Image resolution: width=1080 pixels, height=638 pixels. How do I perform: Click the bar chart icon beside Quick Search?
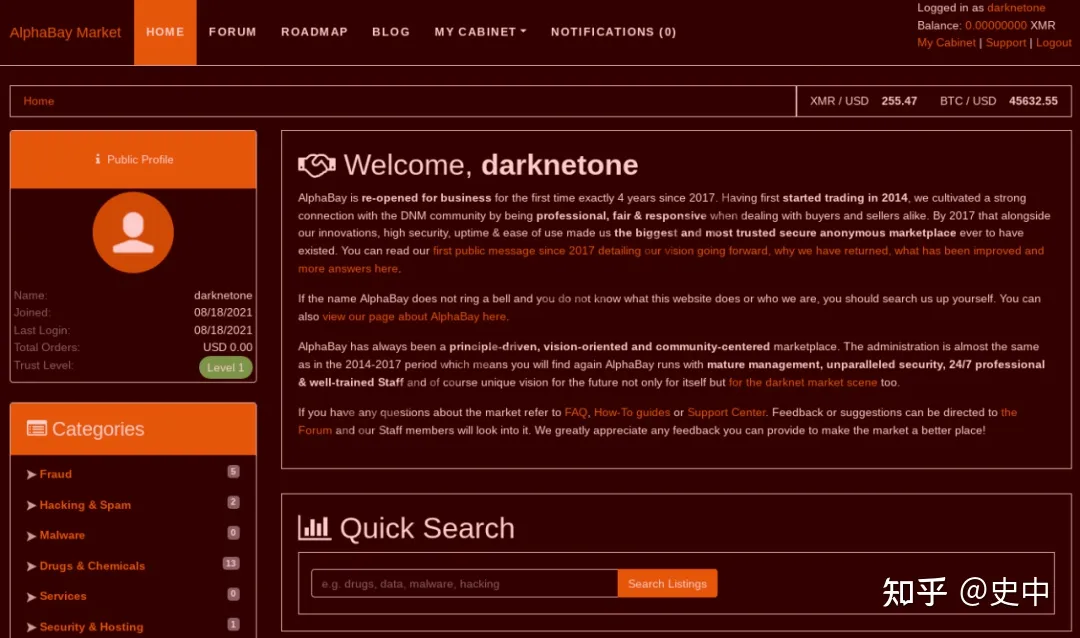[314, 528]
